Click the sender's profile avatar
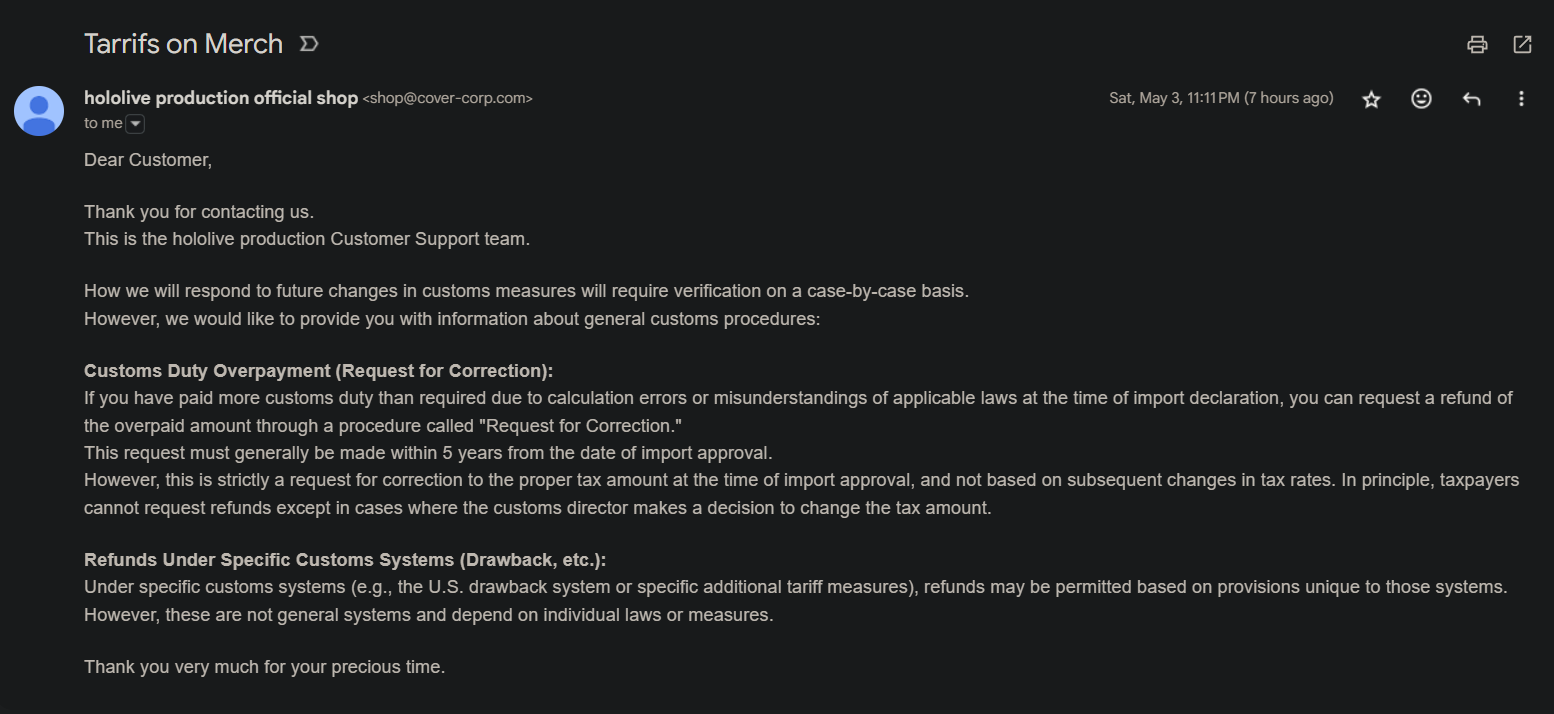Viewport: 1554px width, 714px height. (39, 110)
